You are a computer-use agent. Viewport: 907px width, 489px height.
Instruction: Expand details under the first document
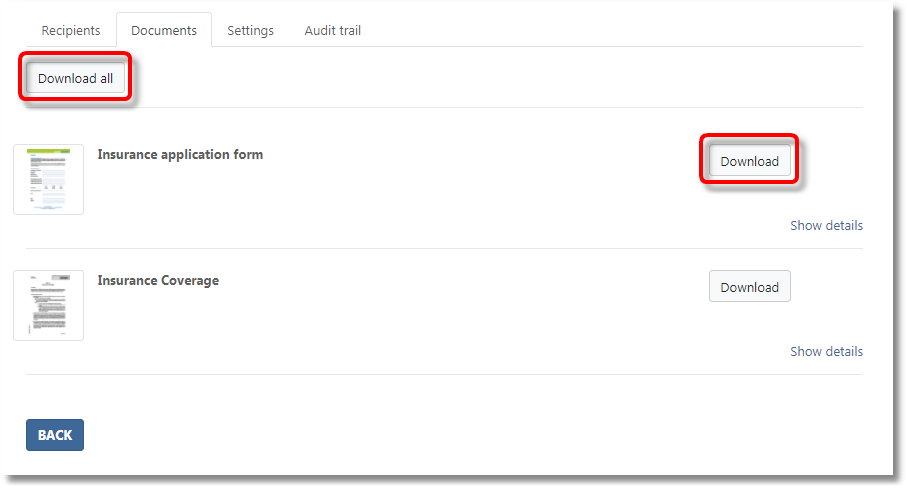(826, 225)
